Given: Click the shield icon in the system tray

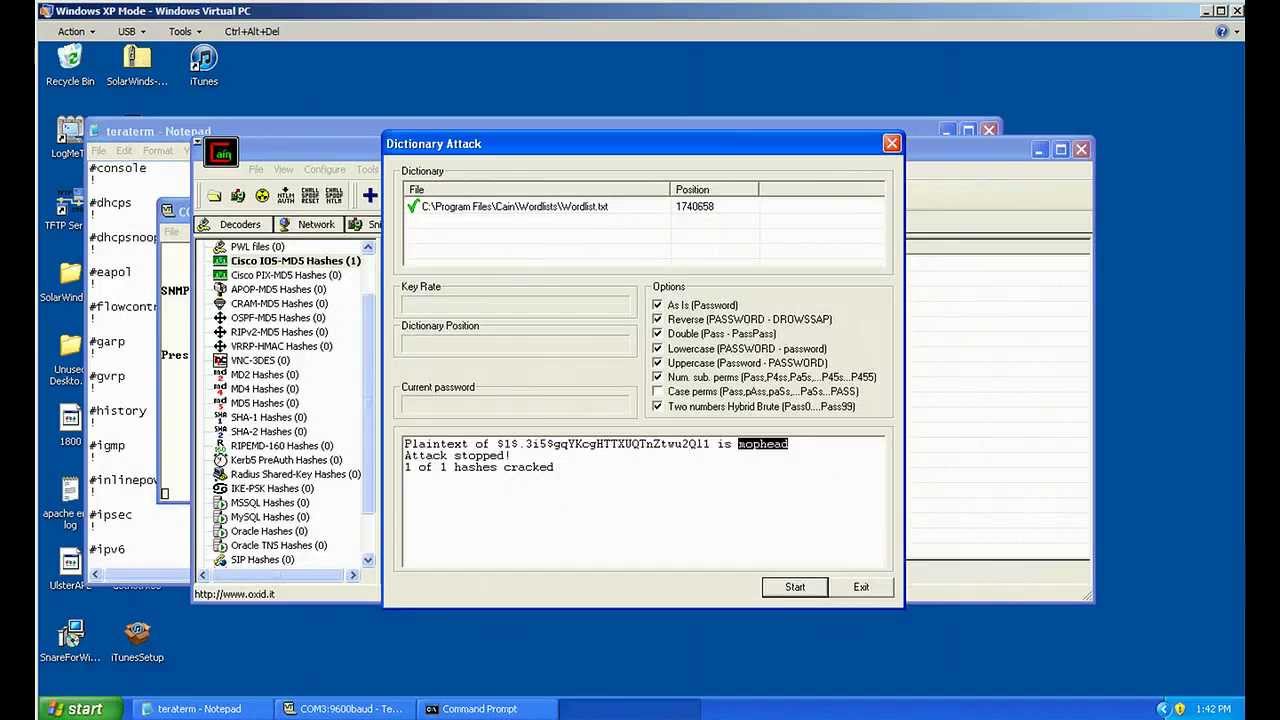Looking at the screenshot, I should click(1179, 709).
